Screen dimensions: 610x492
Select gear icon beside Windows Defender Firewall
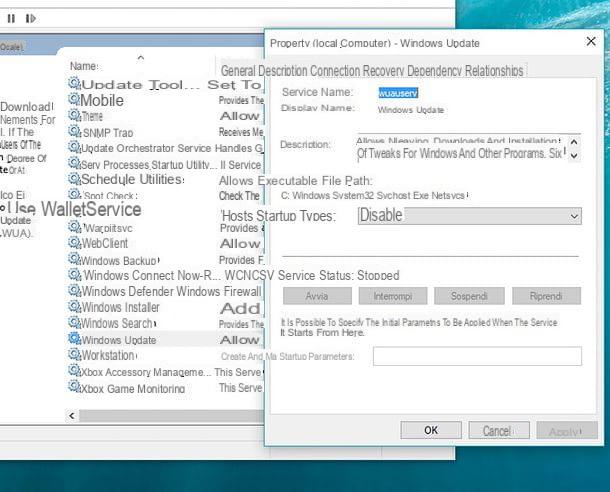pos(74,291)
